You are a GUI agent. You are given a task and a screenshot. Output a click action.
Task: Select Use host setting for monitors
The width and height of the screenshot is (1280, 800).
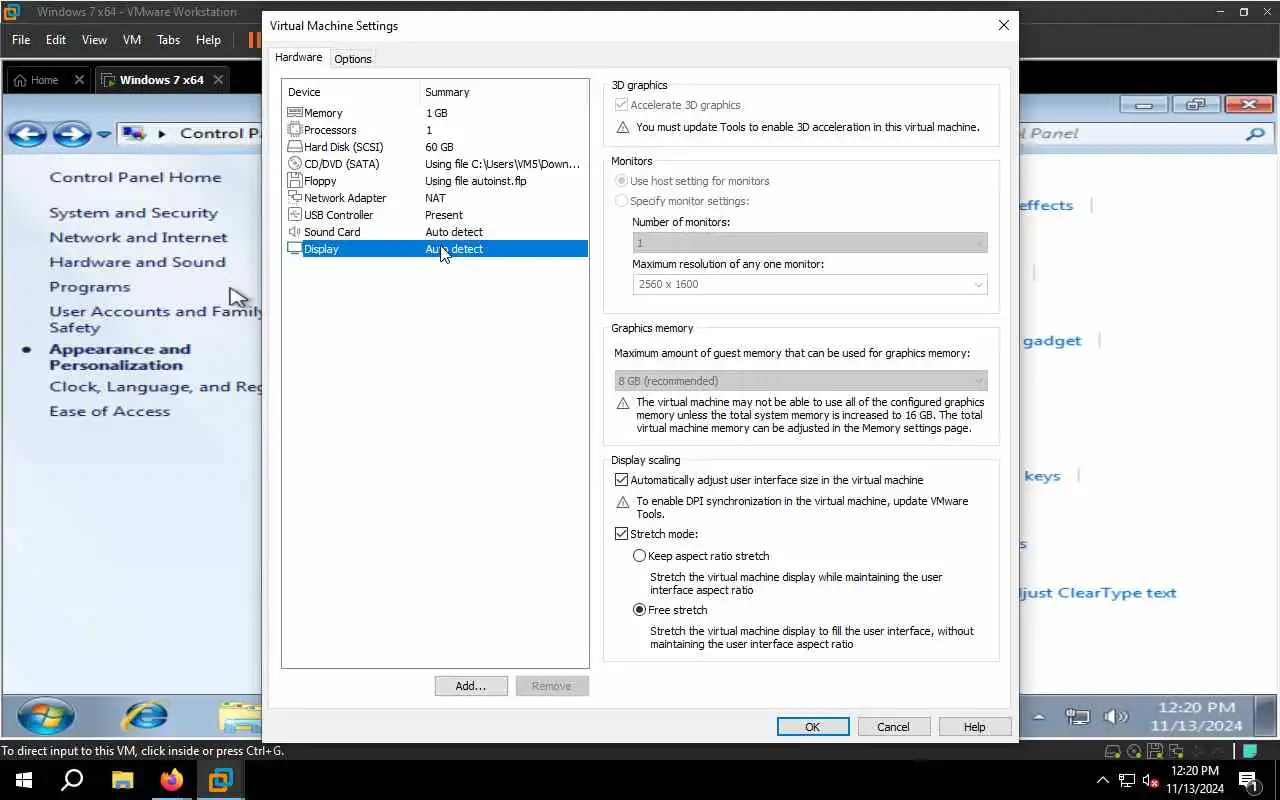click(x=621, y=181)
